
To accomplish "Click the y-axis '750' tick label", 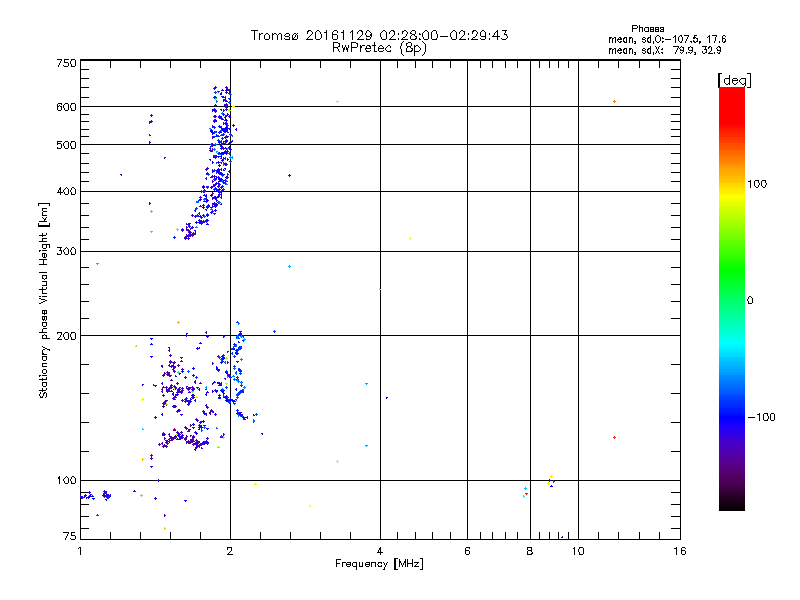I will coord(66,63).
